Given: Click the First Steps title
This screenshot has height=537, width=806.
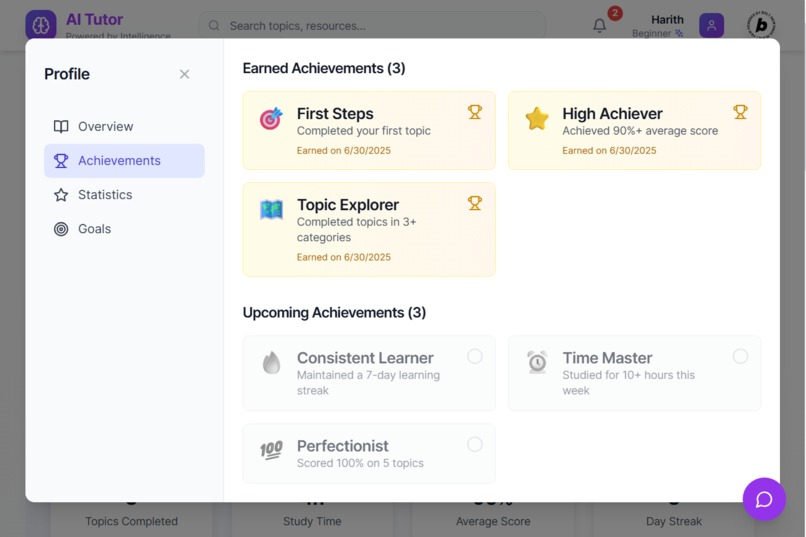Looking at the screenshot, I should (335, 114).
